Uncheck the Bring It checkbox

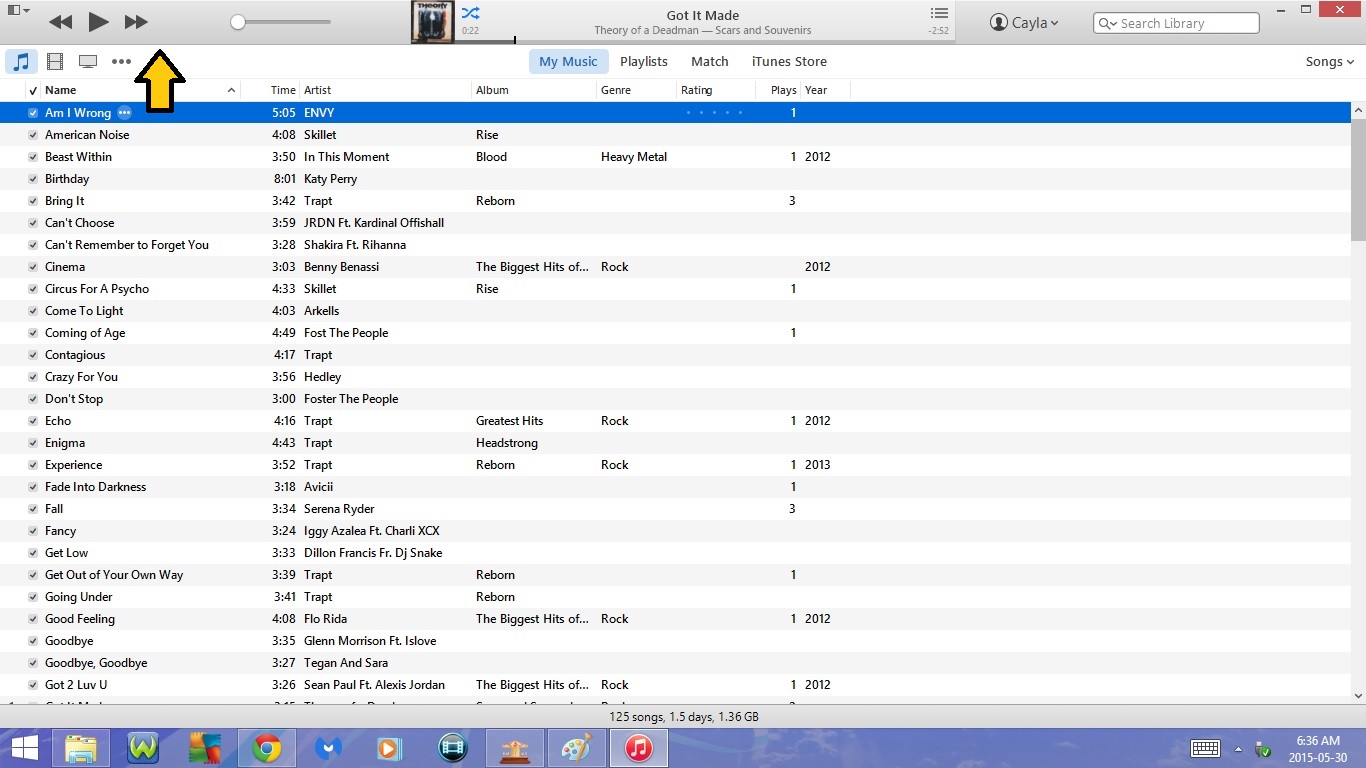point(33,201)
